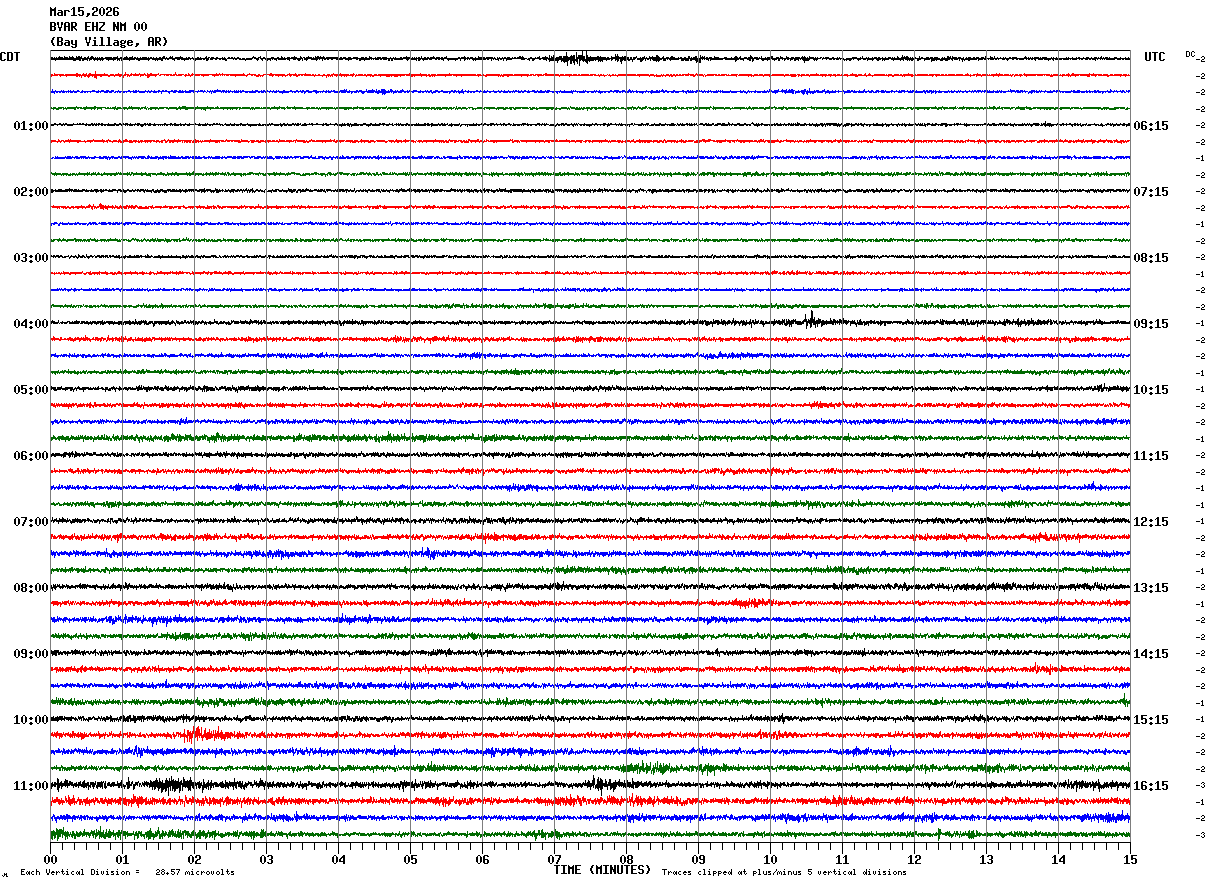The image size is (1210, 886).
Task: Select the '09:00' CDT time label
Action: 31,654
